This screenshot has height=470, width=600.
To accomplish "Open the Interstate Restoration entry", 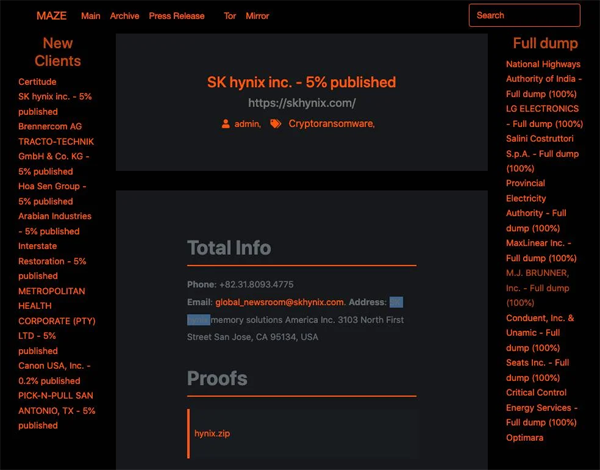I will tap(52, 261).
